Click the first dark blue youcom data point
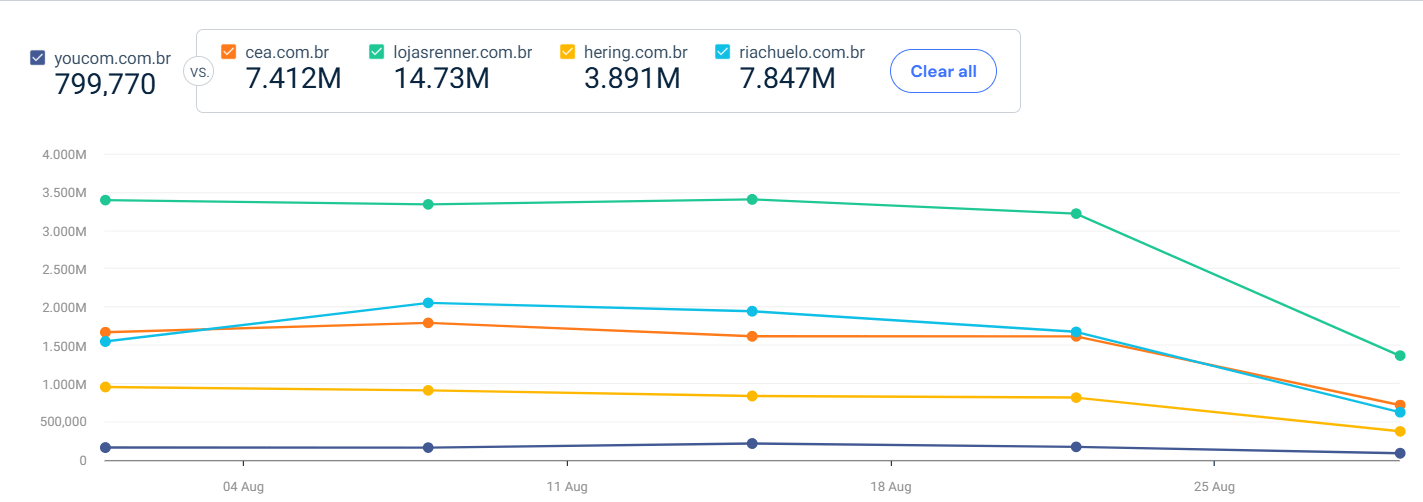This screenshot has width=1423, height=502. point(105,448)
